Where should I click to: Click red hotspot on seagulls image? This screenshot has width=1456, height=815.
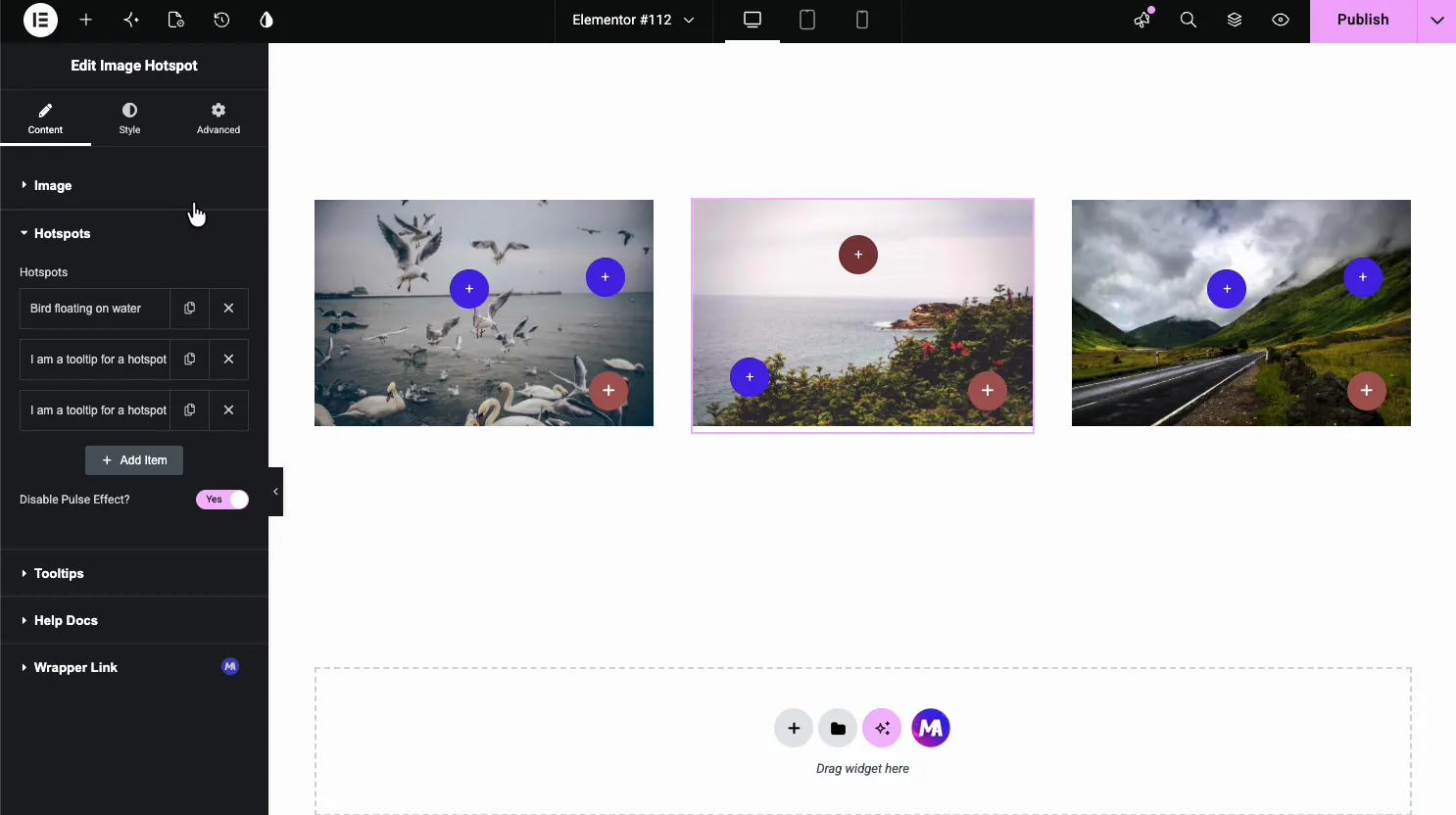(608, 391)
